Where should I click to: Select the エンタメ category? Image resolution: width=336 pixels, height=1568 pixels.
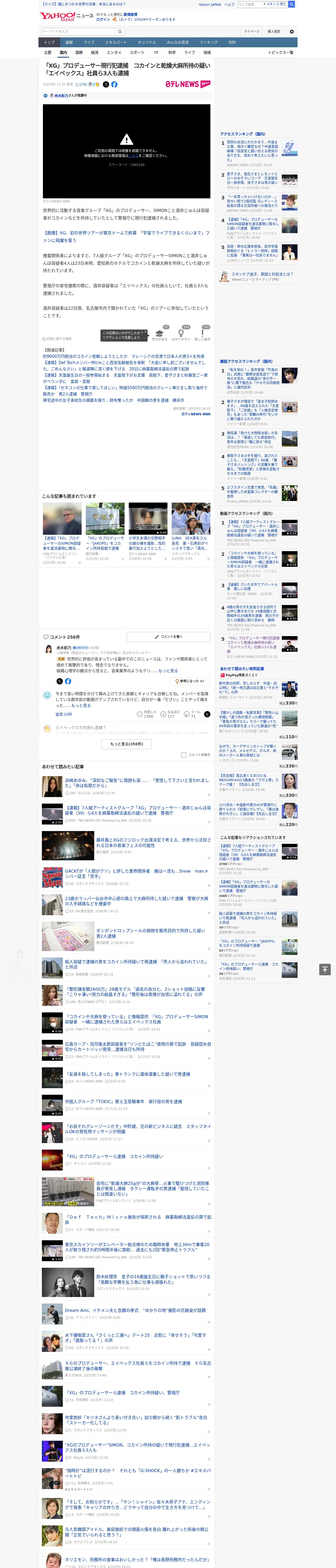point(114,53)
